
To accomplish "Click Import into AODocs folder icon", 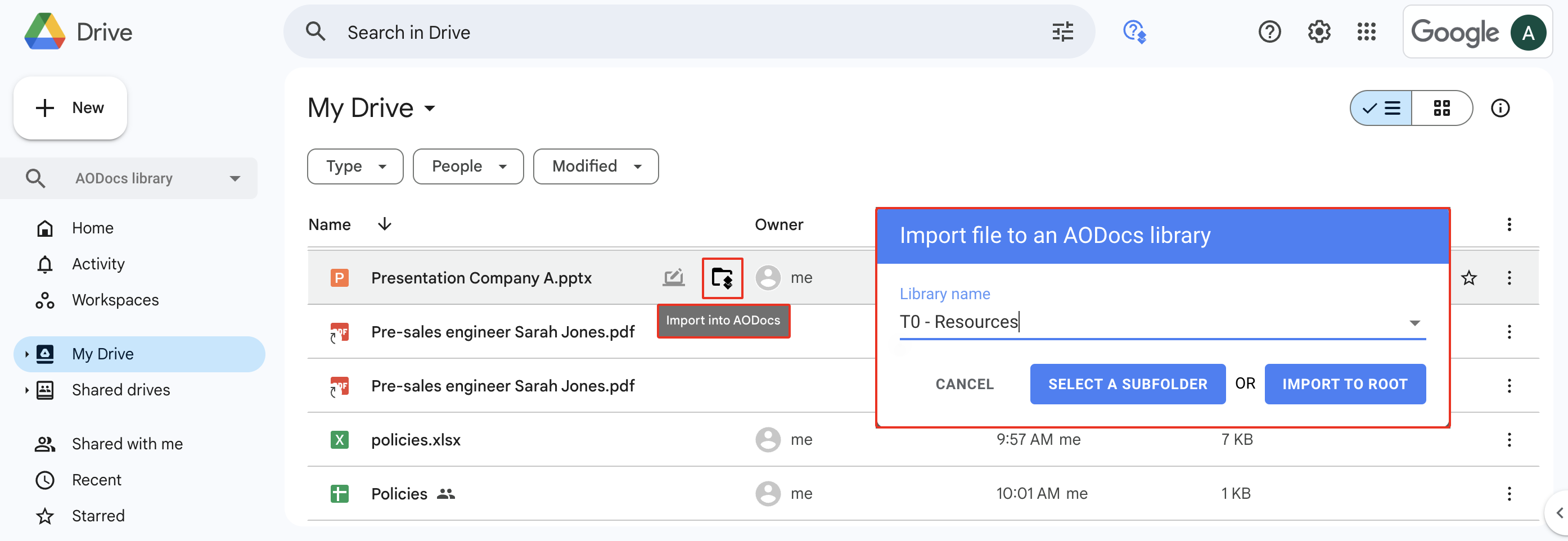I will click(x=722, y=278).
